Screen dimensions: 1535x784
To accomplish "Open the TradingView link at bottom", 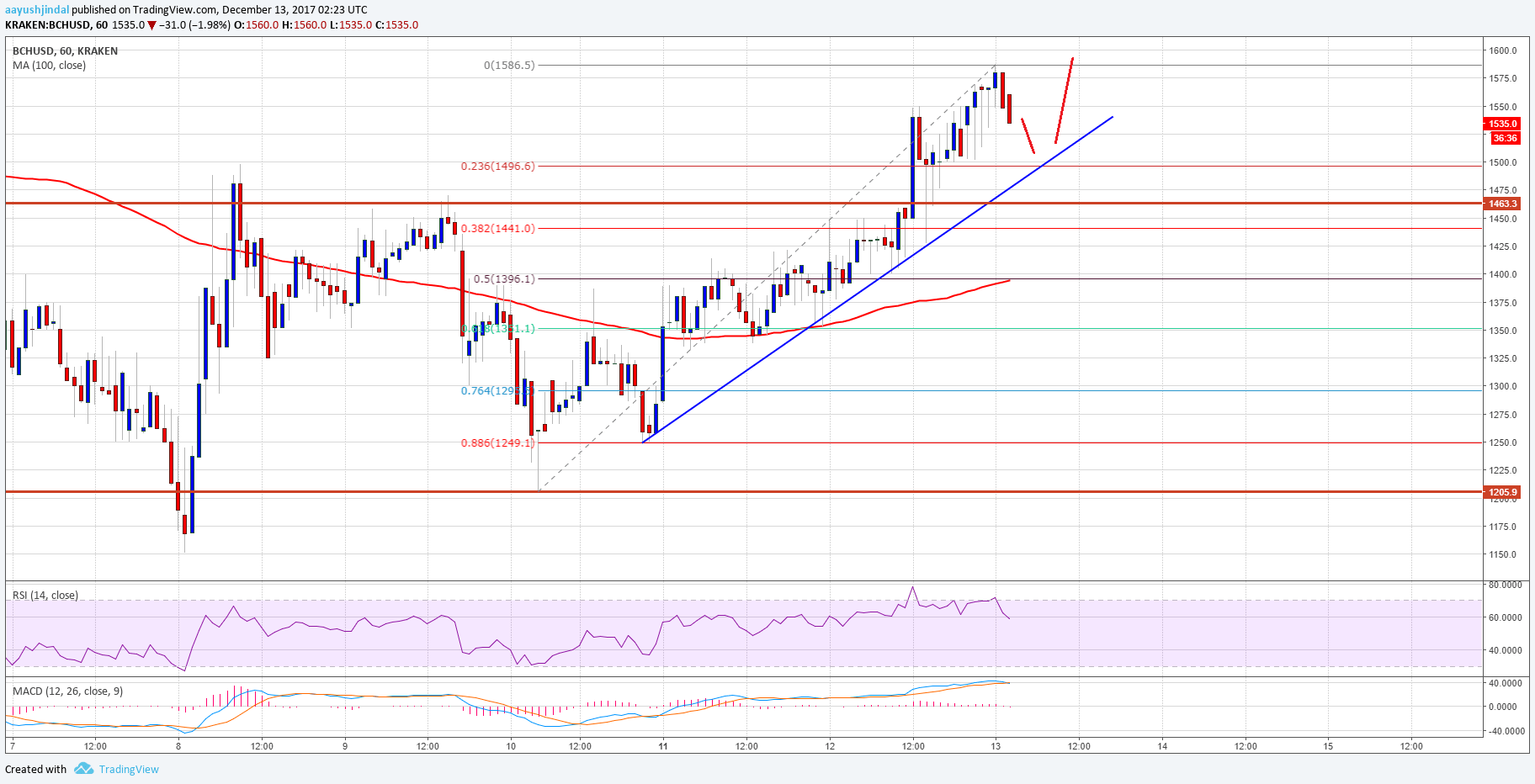I will tap(129, 769).
